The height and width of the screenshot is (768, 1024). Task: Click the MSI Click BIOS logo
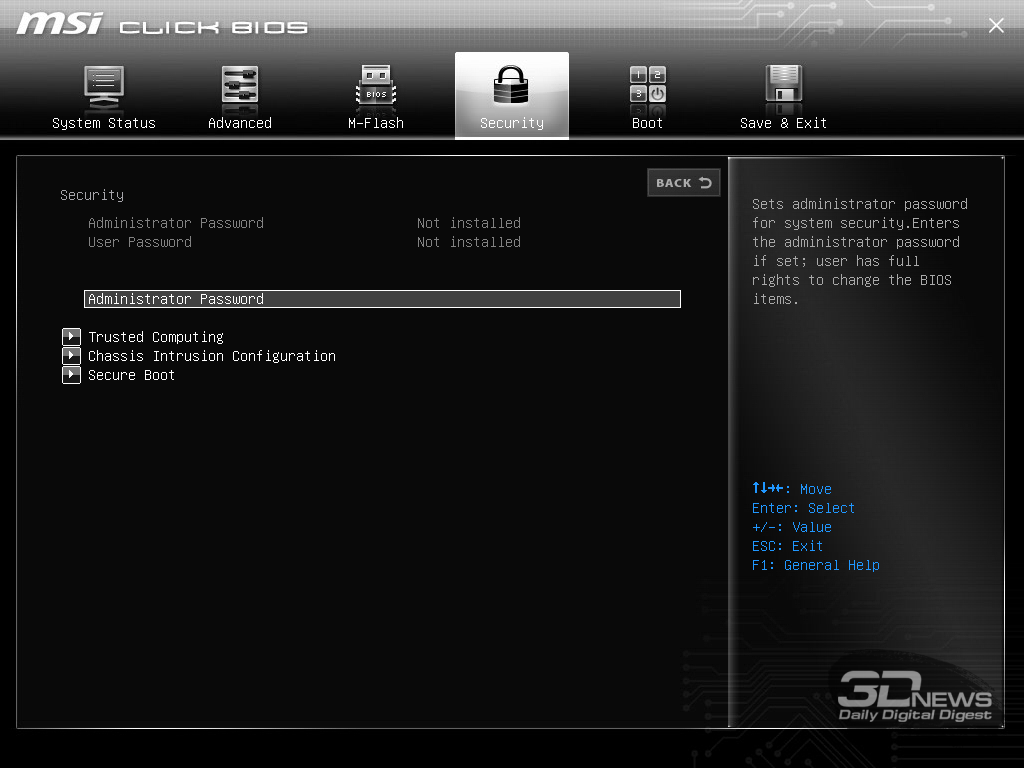click(x=162, y=25)
